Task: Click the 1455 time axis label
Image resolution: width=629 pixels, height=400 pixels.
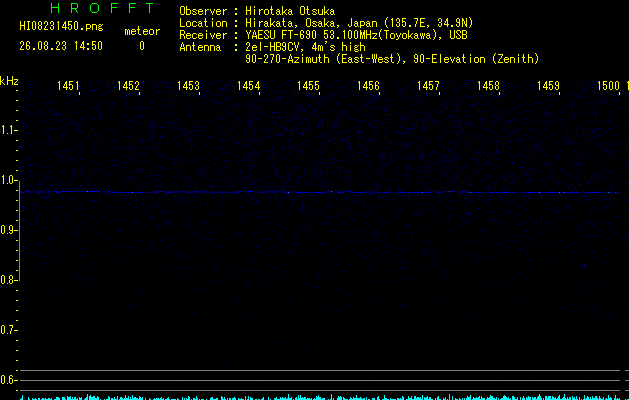Action: click(x=308, y=85)
